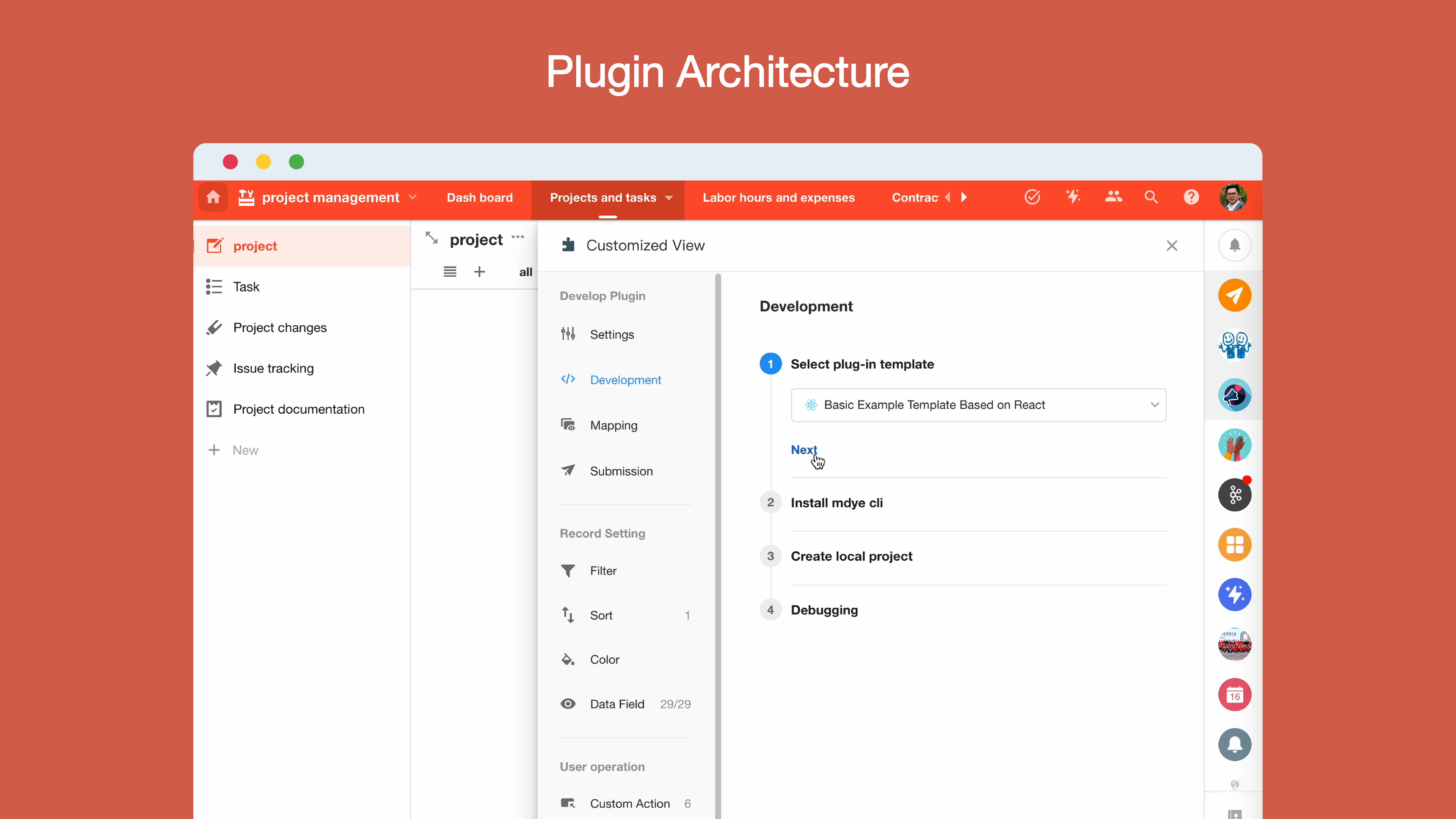Open the Color record setting
This screenshot has width=1456, height=819.
(604, 660)
